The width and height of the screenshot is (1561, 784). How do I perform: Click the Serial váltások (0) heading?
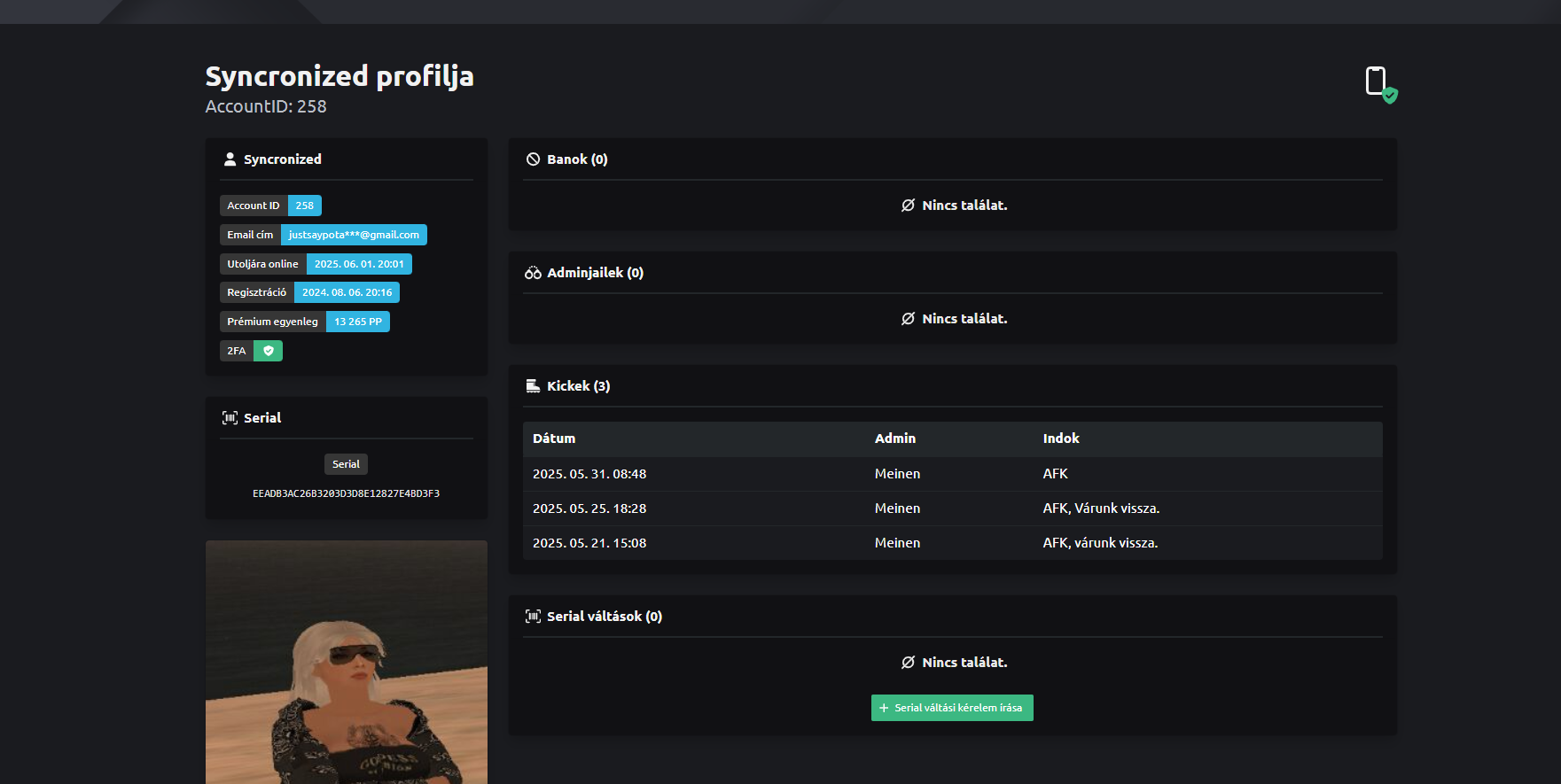click(x=605, y=617)
